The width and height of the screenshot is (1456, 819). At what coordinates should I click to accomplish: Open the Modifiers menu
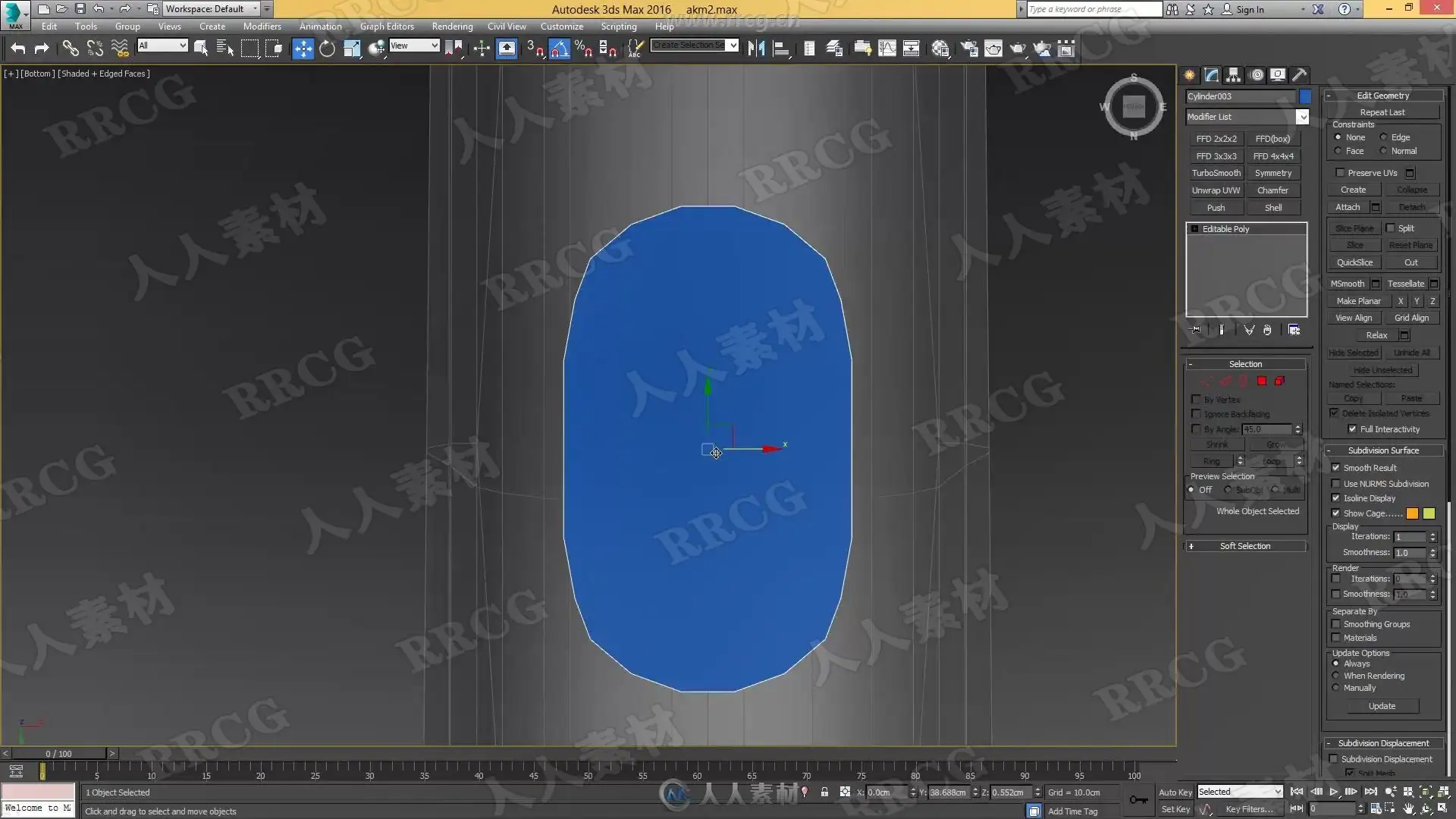(x=262, y=26)
